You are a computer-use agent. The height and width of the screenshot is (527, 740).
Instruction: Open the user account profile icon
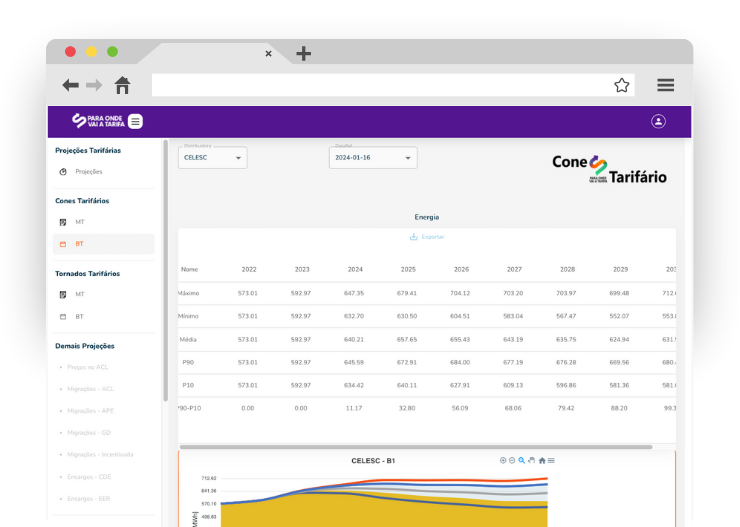pyautogui.click(x=658, y=121)
